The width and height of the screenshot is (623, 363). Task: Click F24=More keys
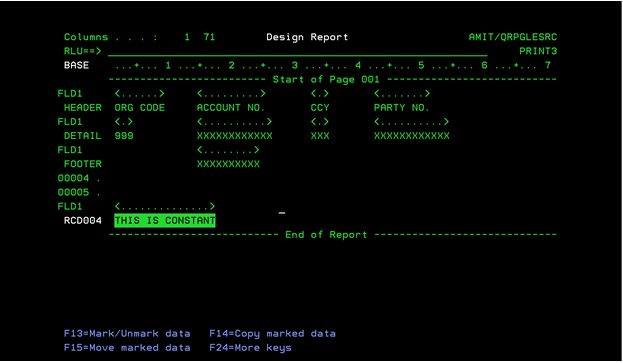pyautogui.click(x=250, y=348)
